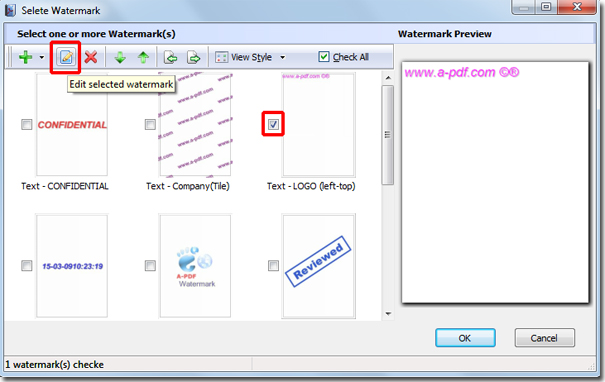This screenshot has width=605, height=382.
Task: Uncheck the LOGO (left-top) watermark checkbox
Action: pos(273,124)
